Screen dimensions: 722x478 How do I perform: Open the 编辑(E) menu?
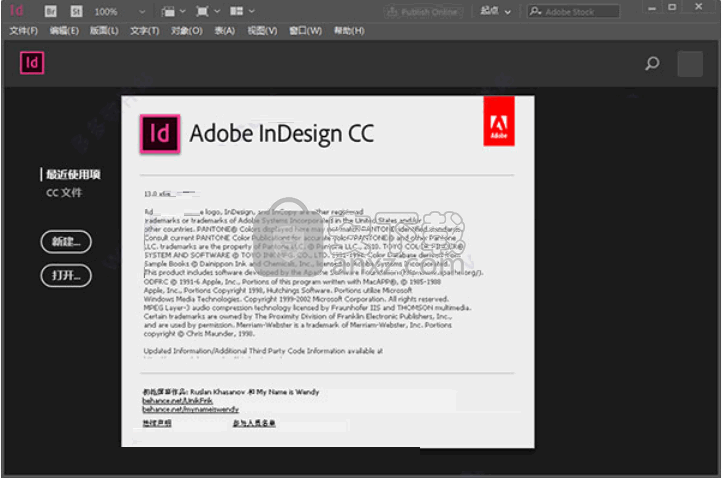(x=64, y=31)
